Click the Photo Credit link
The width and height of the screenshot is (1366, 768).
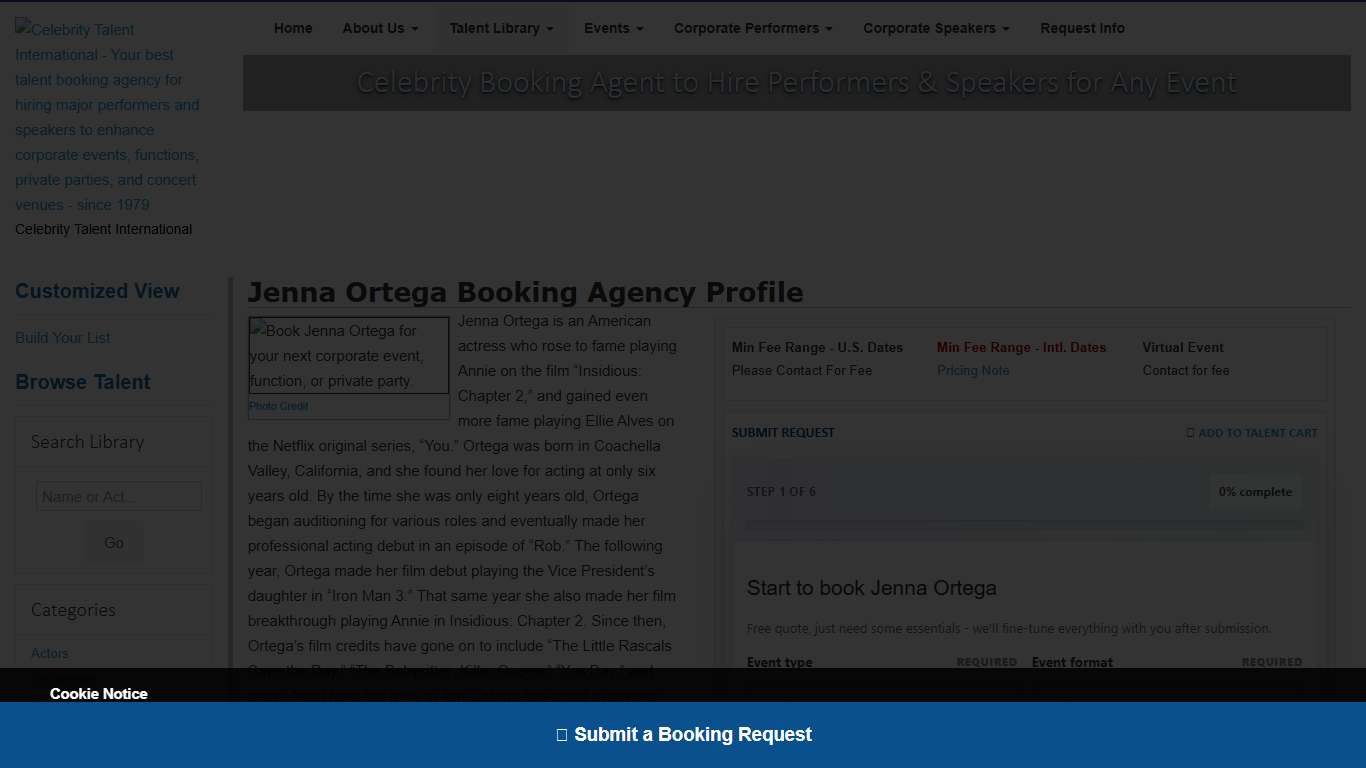(278, 406)
